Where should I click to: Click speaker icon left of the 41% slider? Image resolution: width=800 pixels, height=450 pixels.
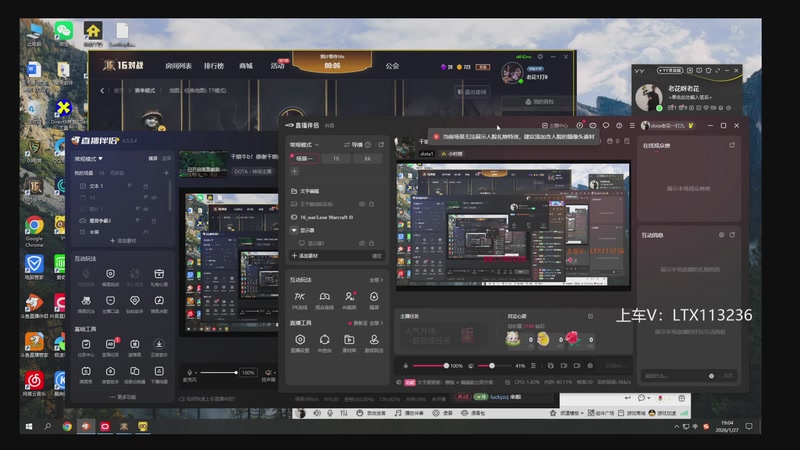coord(471,366)
